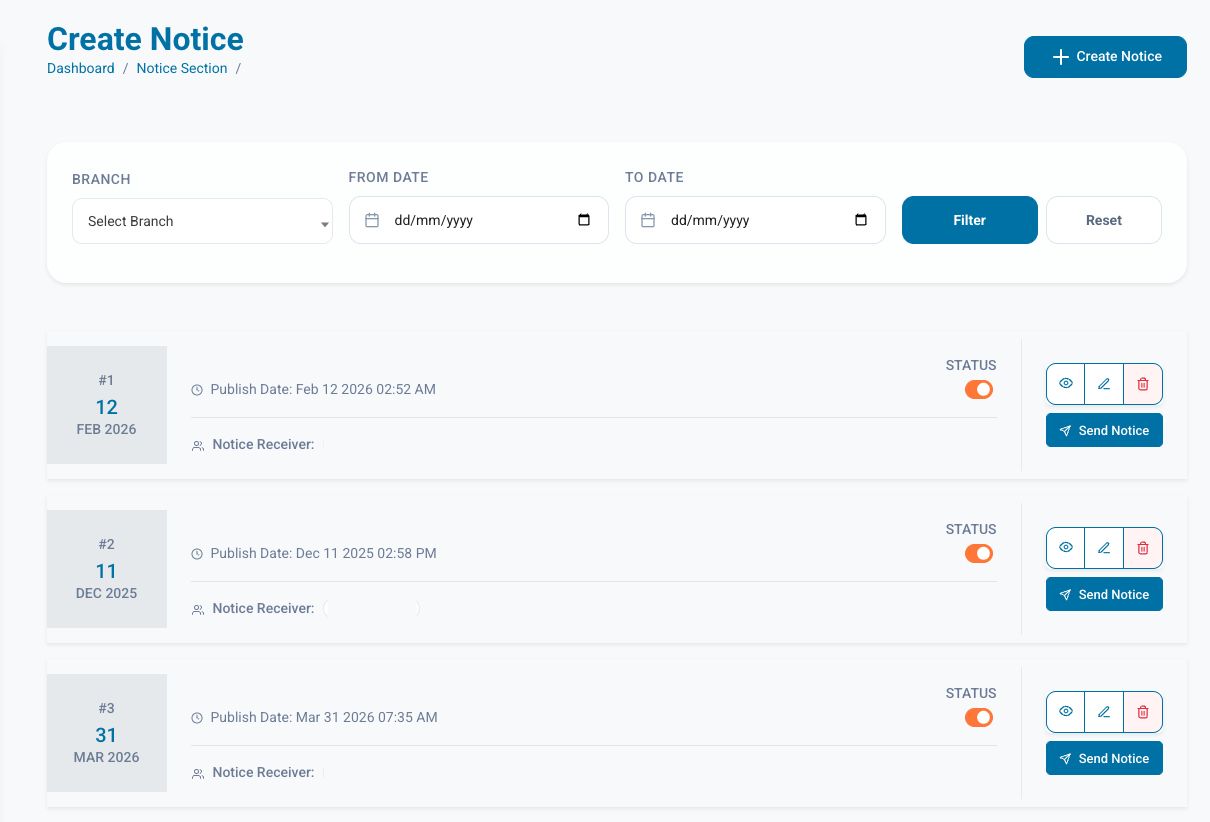Screen dimensions: 1210x822
Task: Apply the Filter button
Action: tap(969, 220)
